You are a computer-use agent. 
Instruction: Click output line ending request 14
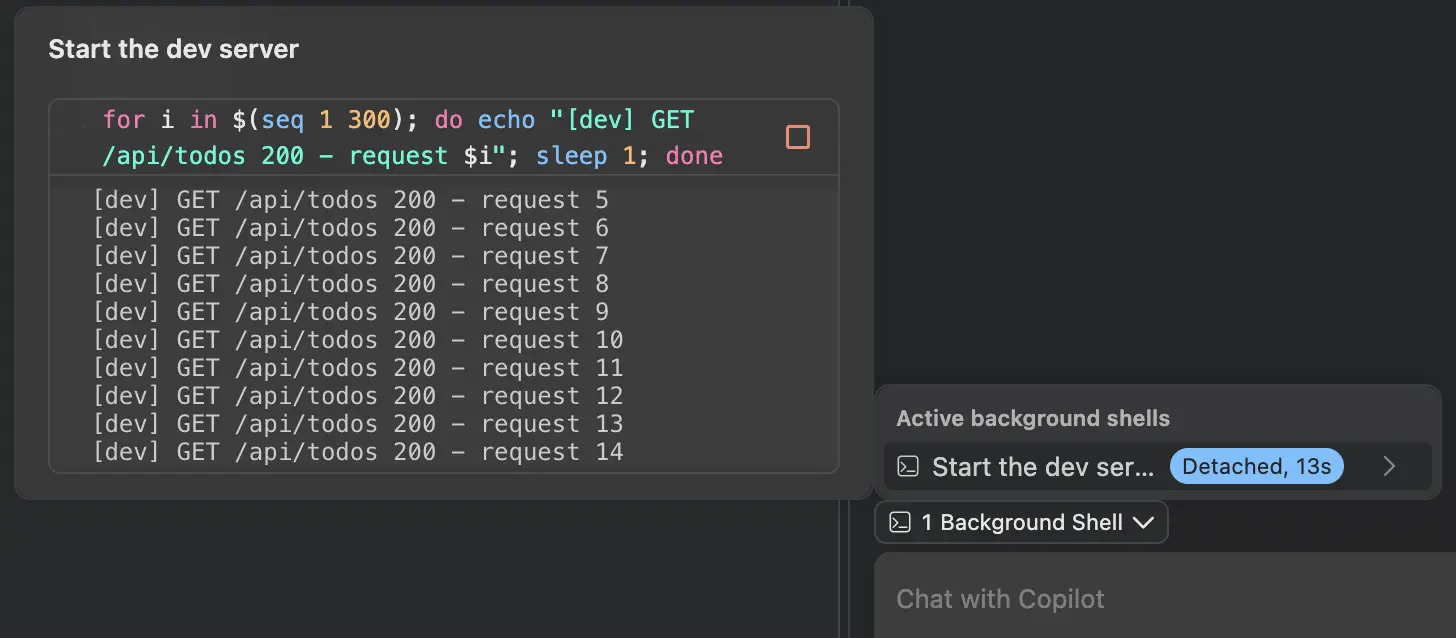358,452
